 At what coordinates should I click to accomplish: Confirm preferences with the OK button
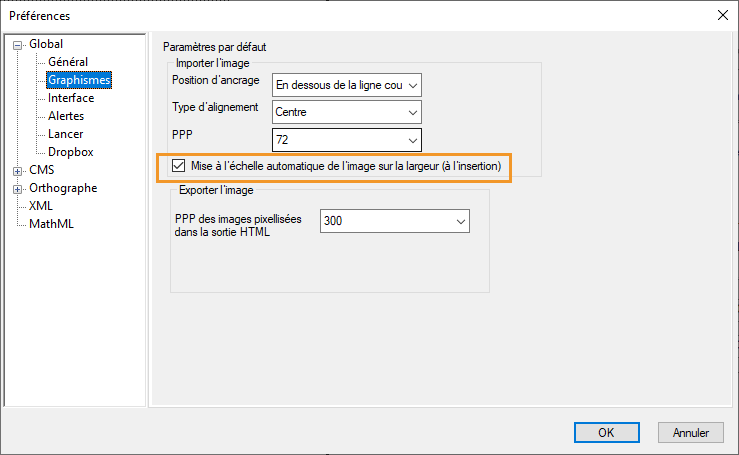click(605, 433)
